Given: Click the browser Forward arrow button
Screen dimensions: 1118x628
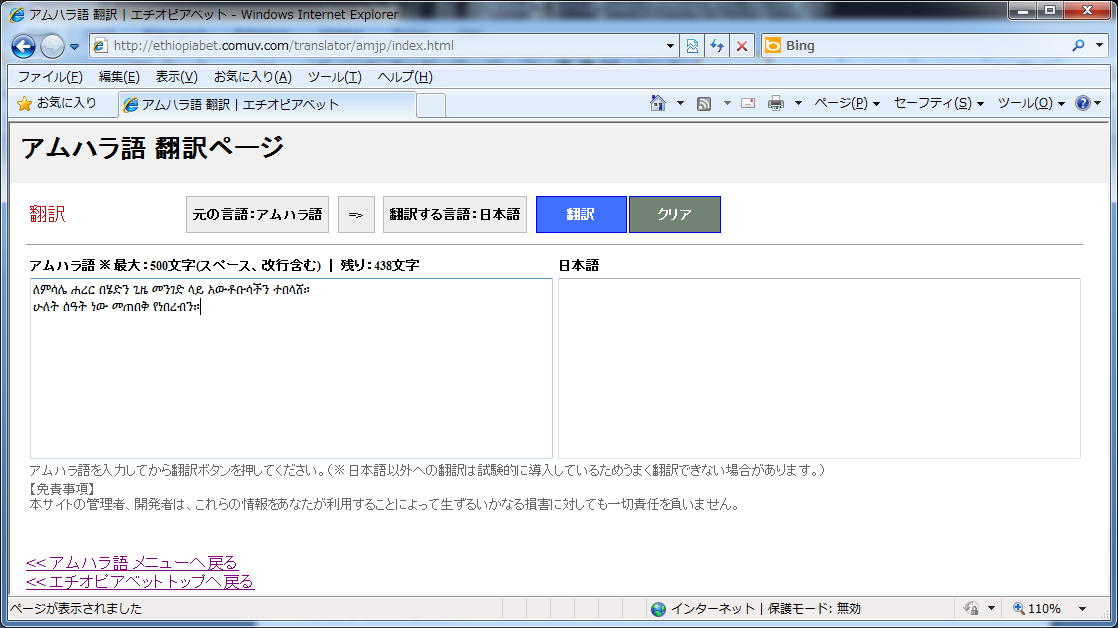Looking at the screenshot, I should [x=52, y=46].
